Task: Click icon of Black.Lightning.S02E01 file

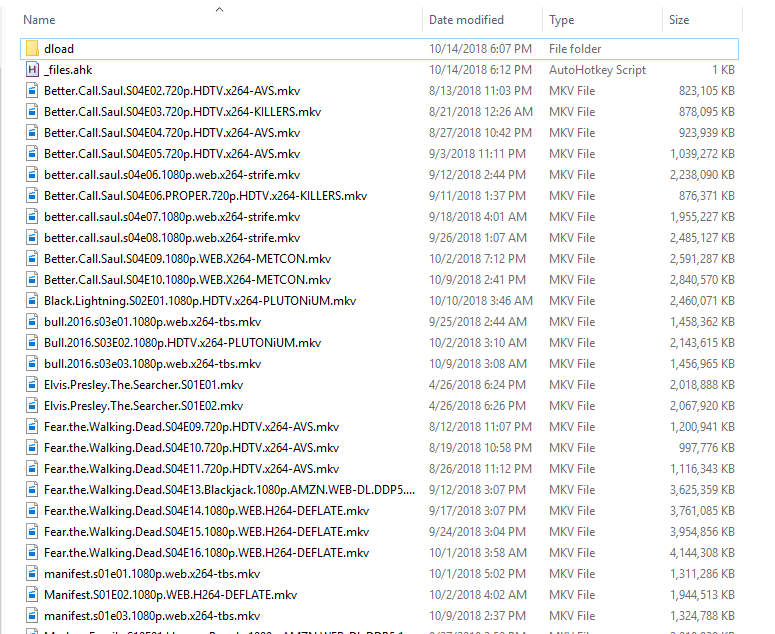Action: tap(32, 301)
